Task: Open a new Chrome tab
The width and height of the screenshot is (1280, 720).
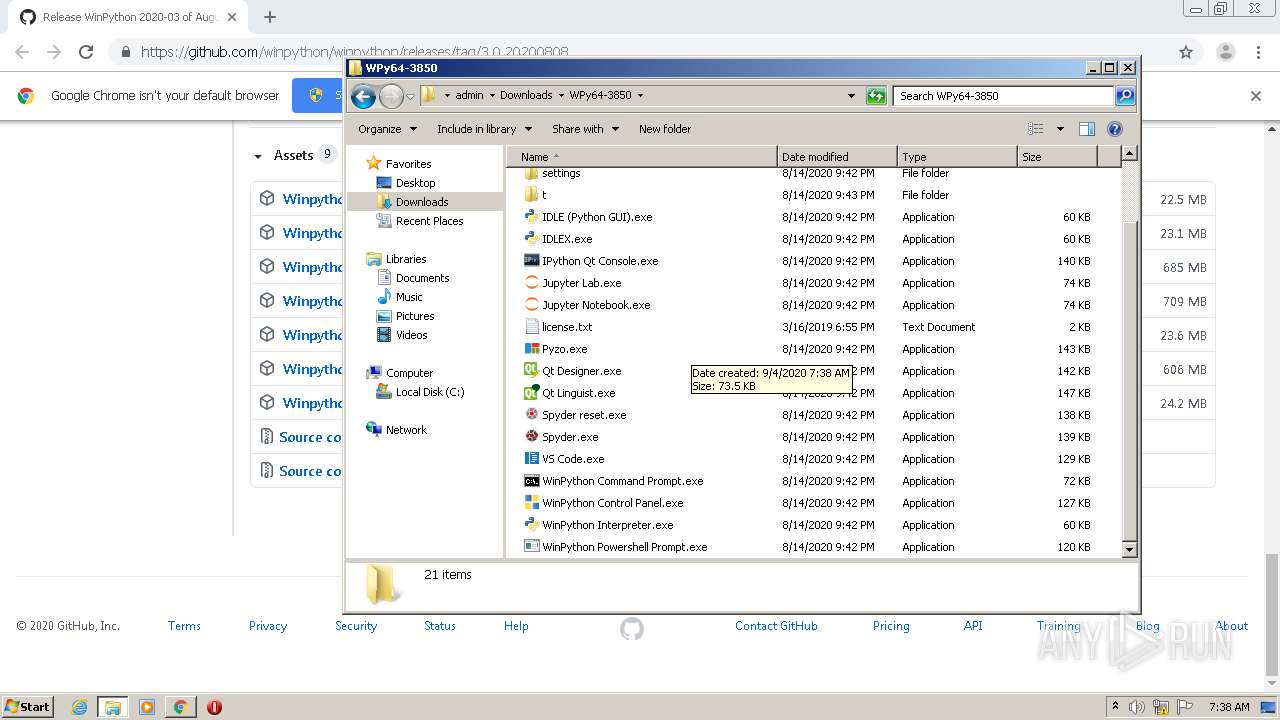Action: click(270, 17)
